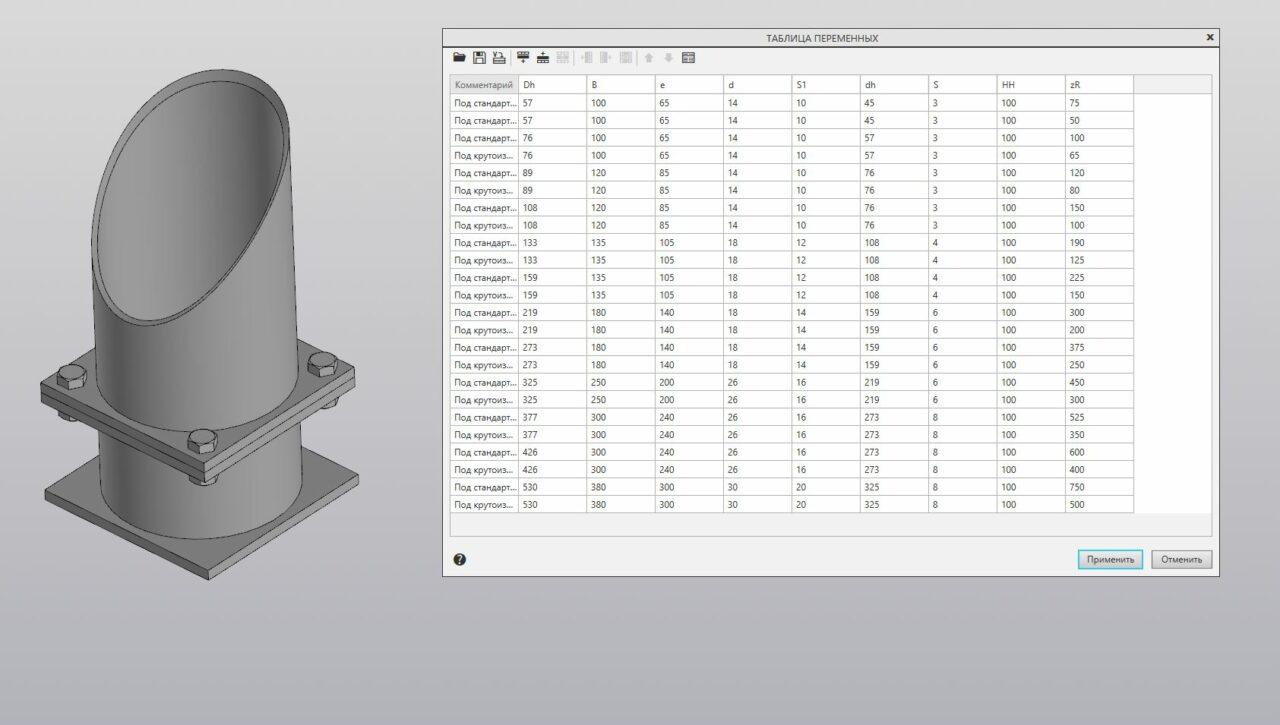Select the HH column header
The height and width of the screenshot is (725, 1280).
pyautogui.click(x=1031, y=85)
